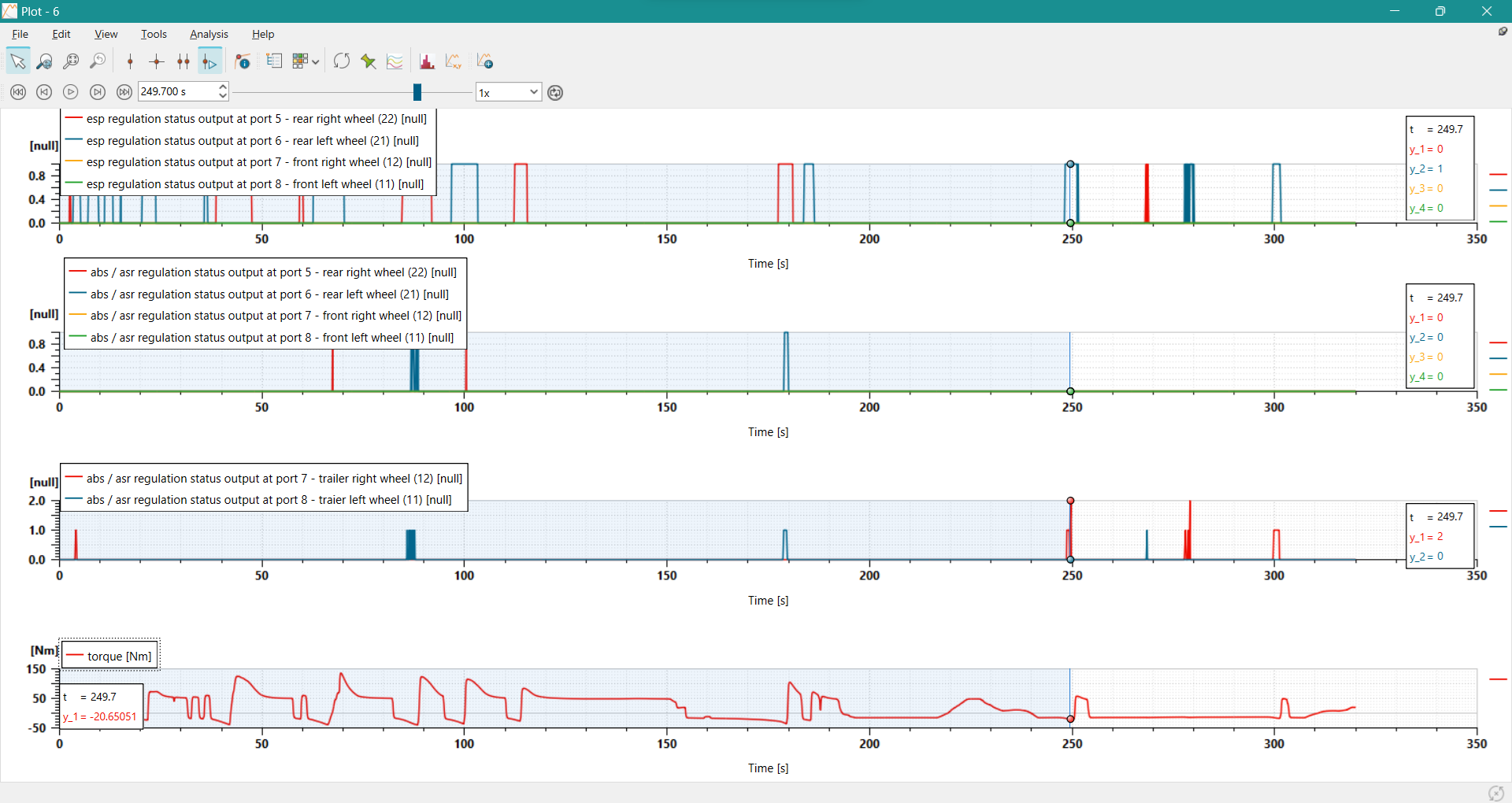Toggle loop playback button
This screenshot has height=803, width=1512.
[x=555, y=93]
